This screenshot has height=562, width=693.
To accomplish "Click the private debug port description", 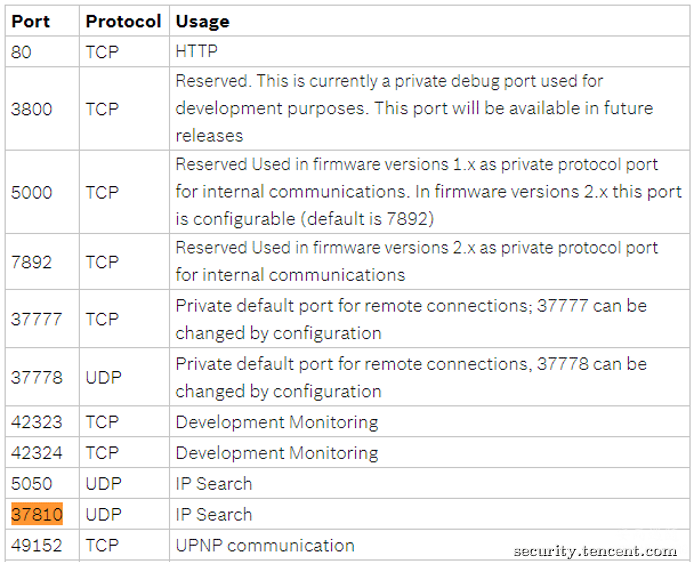I will (x=414, y=108).
